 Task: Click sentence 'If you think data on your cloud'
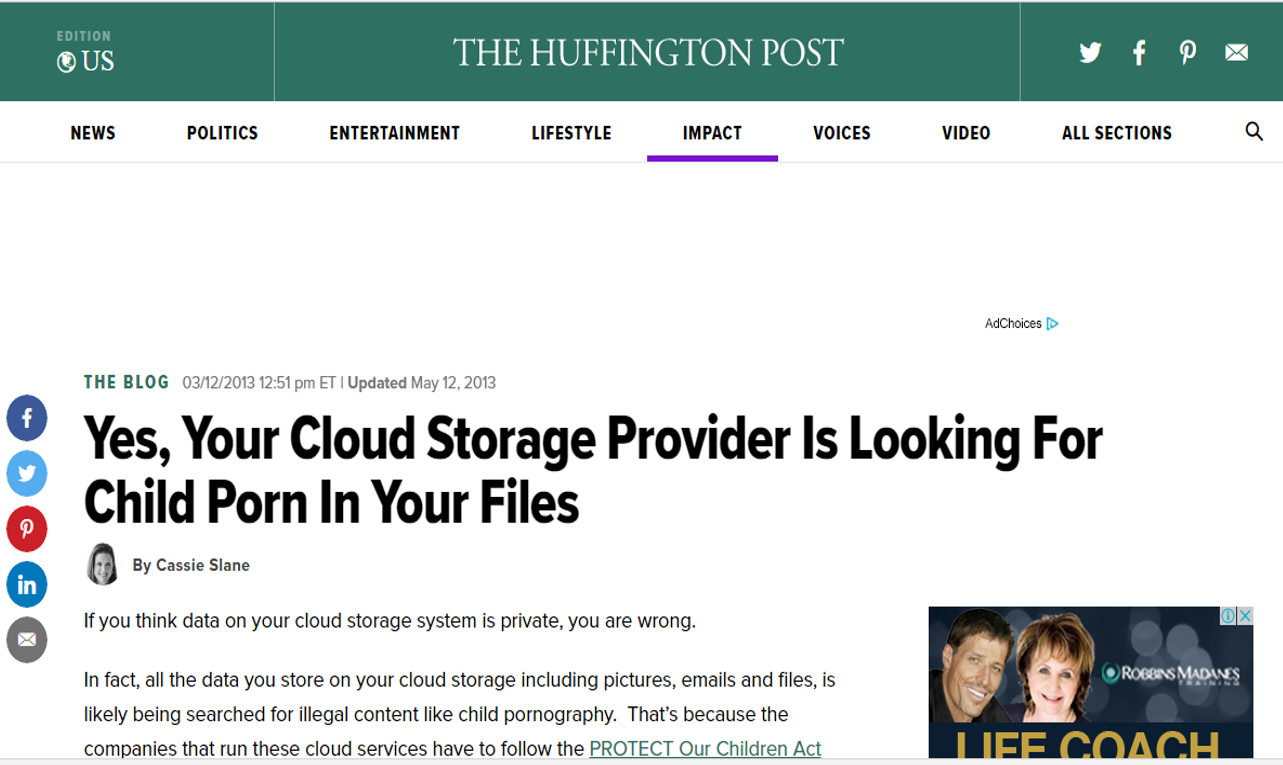(389, 621)
